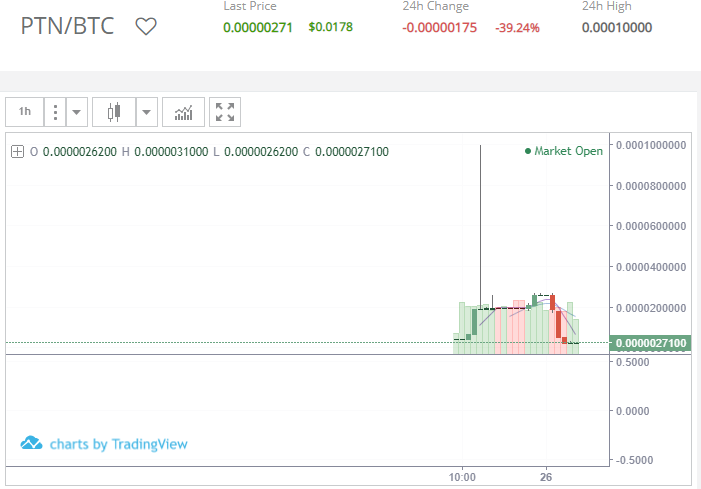
Task: Toggle fullscreen mode for the chart
Action: point(225,112)
